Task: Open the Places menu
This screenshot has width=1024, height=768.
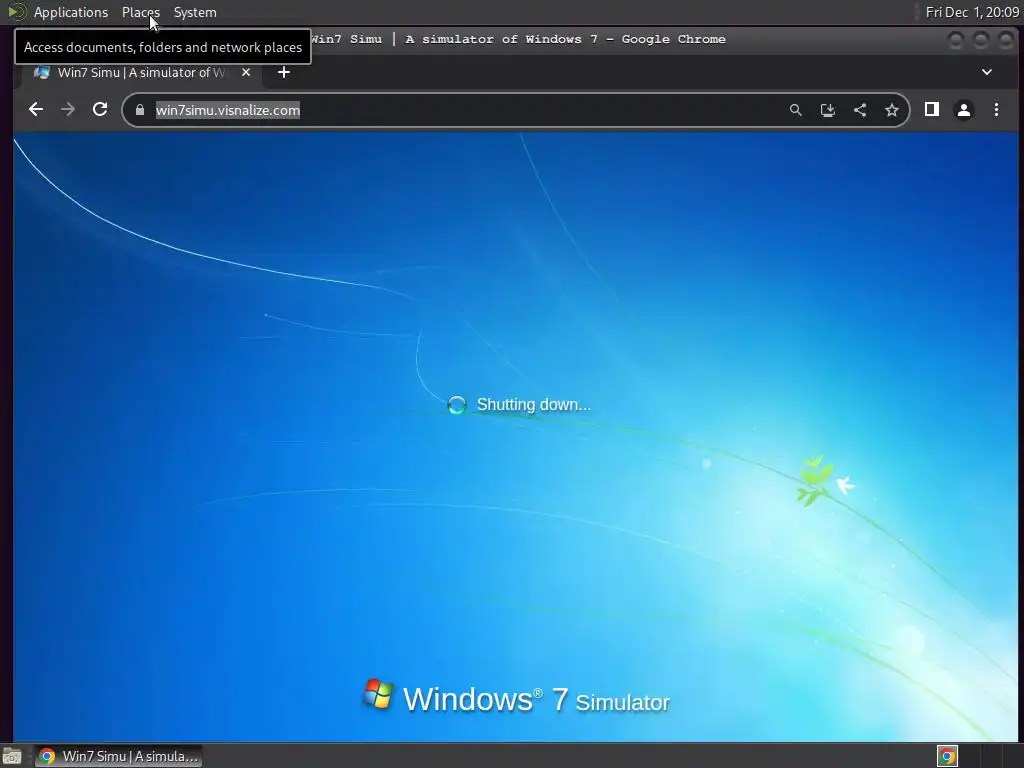Action: click(140, 12)
